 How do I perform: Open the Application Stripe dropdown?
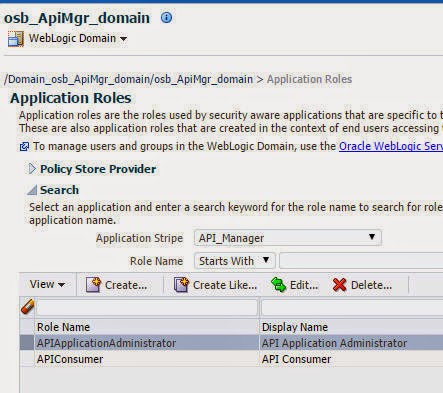[288, 238]
